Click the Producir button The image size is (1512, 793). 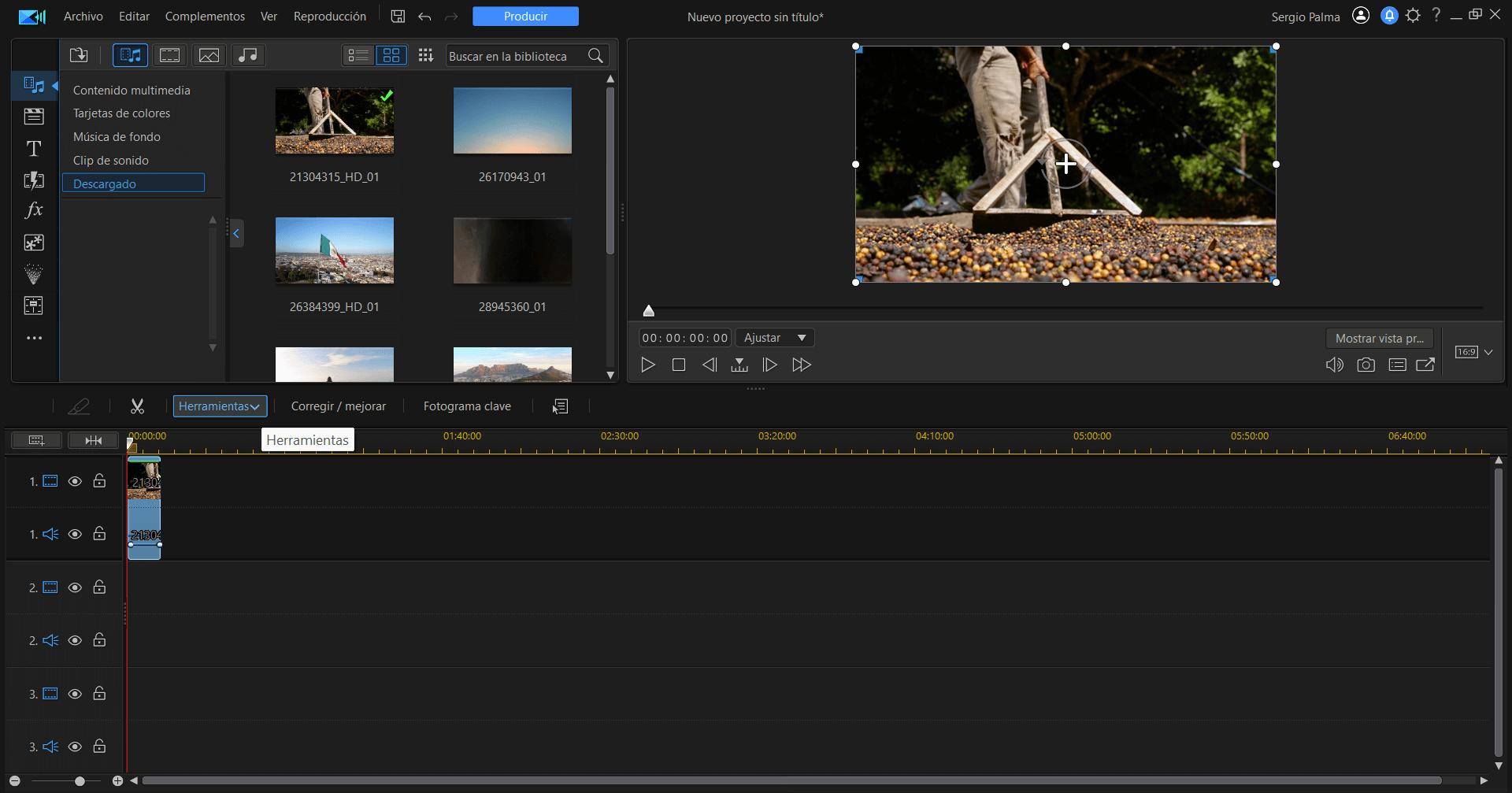click(525, 17)
